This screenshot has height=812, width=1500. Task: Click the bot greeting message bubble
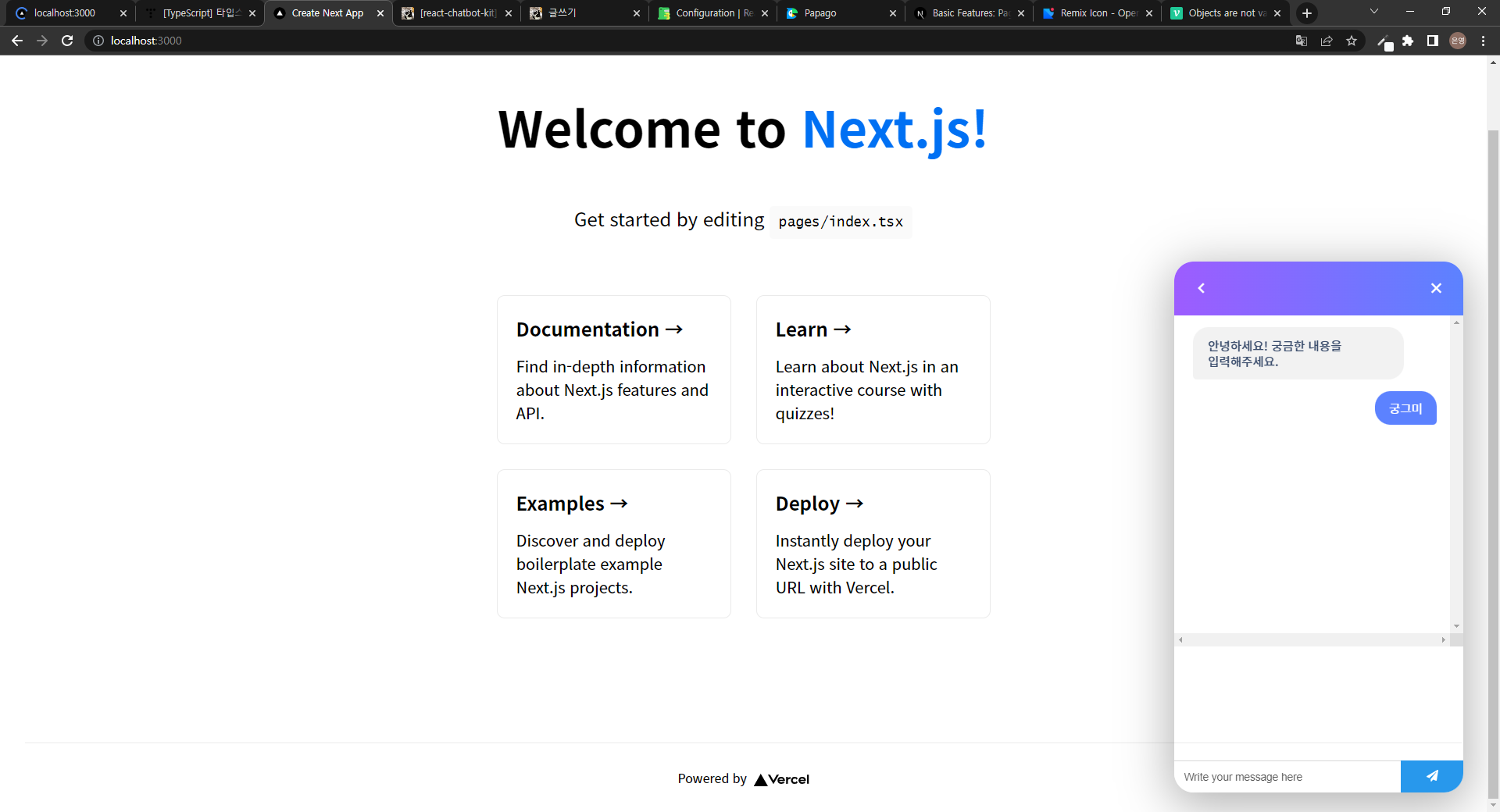pos(1298,354)
